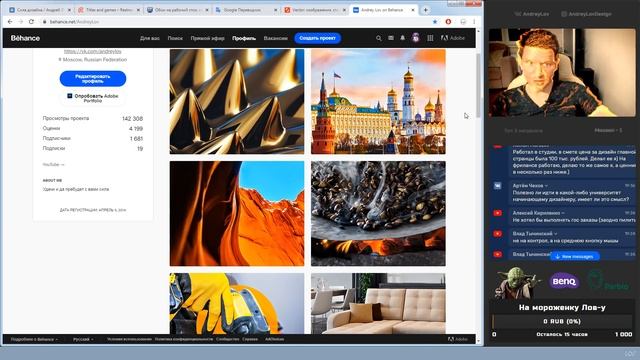Click the Создать проект button
640x360 pixels.
318,38
